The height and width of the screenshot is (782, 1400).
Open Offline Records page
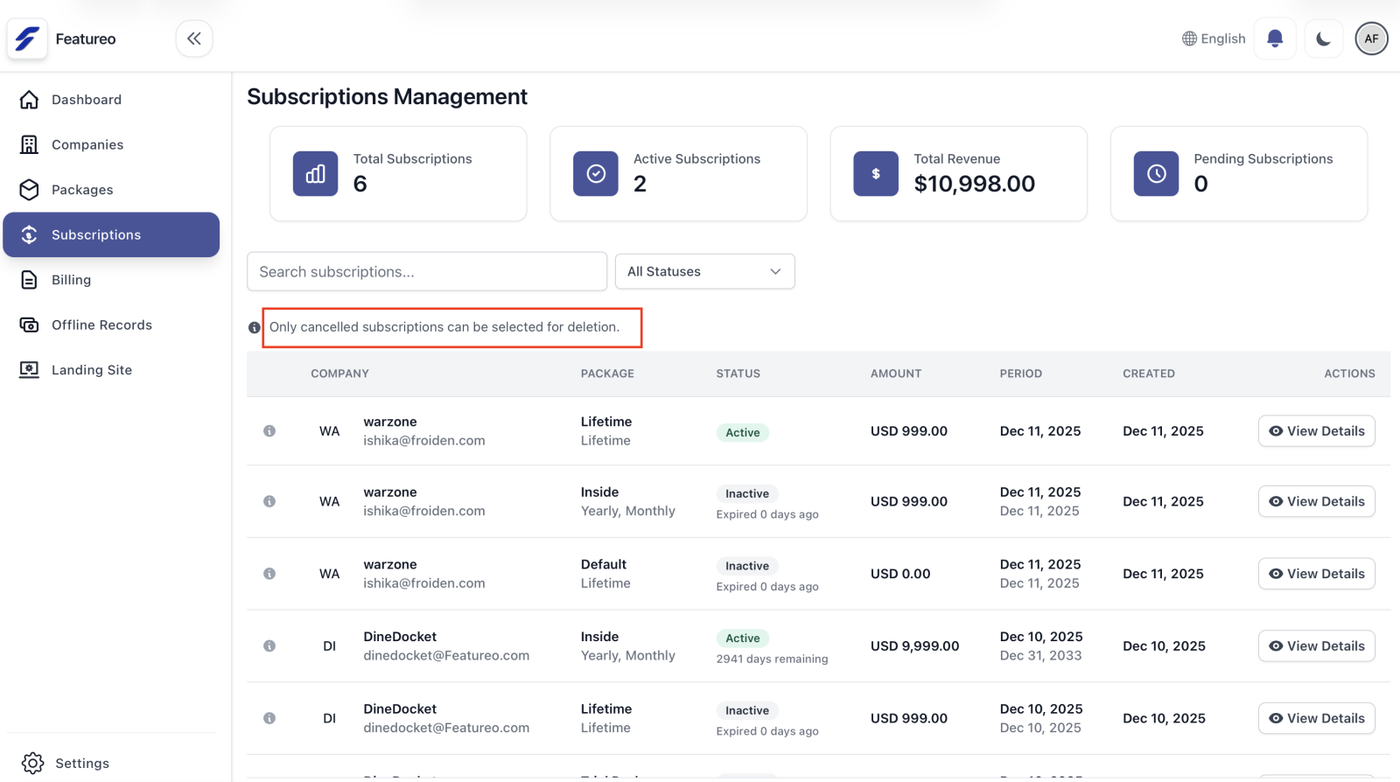101,325
